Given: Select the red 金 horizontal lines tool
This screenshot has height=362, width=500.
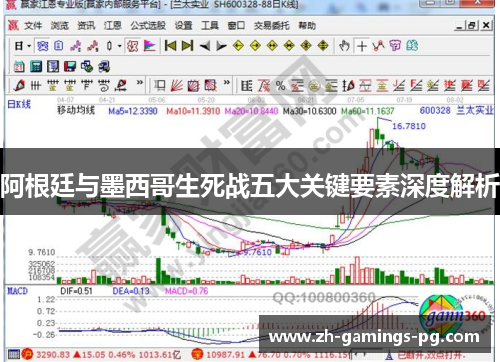Looking at the screenshot, I should point(382,86).
